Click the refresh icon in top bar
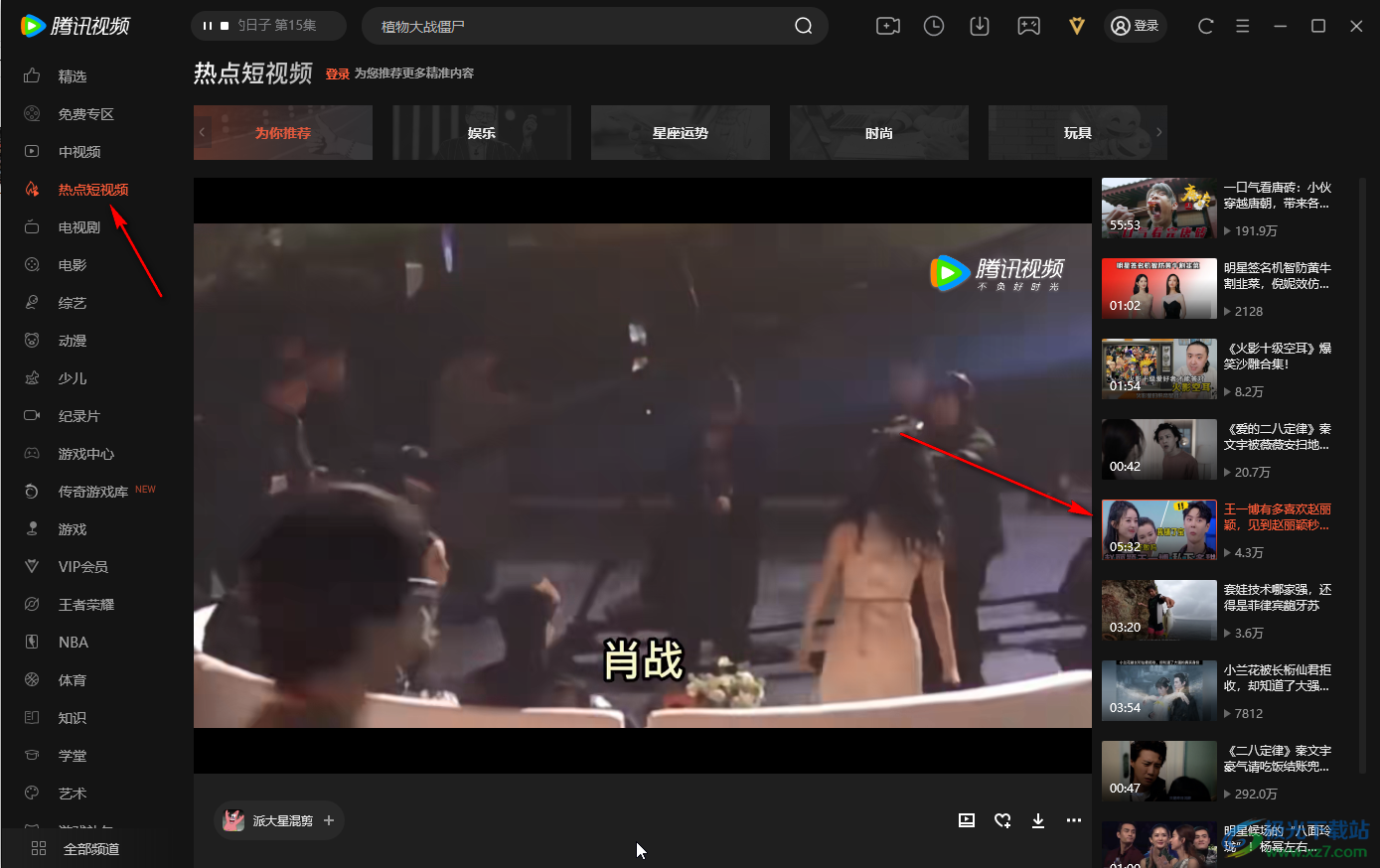 (1205, 26)
